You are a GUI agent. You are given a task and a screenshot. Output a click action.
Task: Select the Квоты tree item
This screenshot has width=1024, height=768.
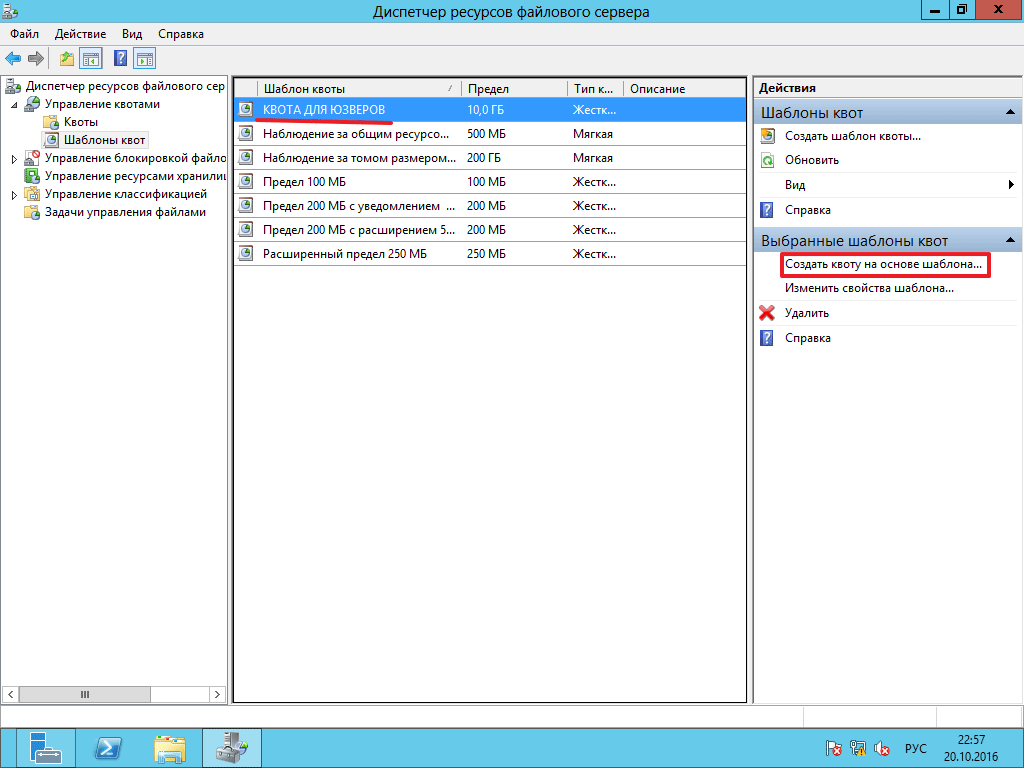(80, 122)
